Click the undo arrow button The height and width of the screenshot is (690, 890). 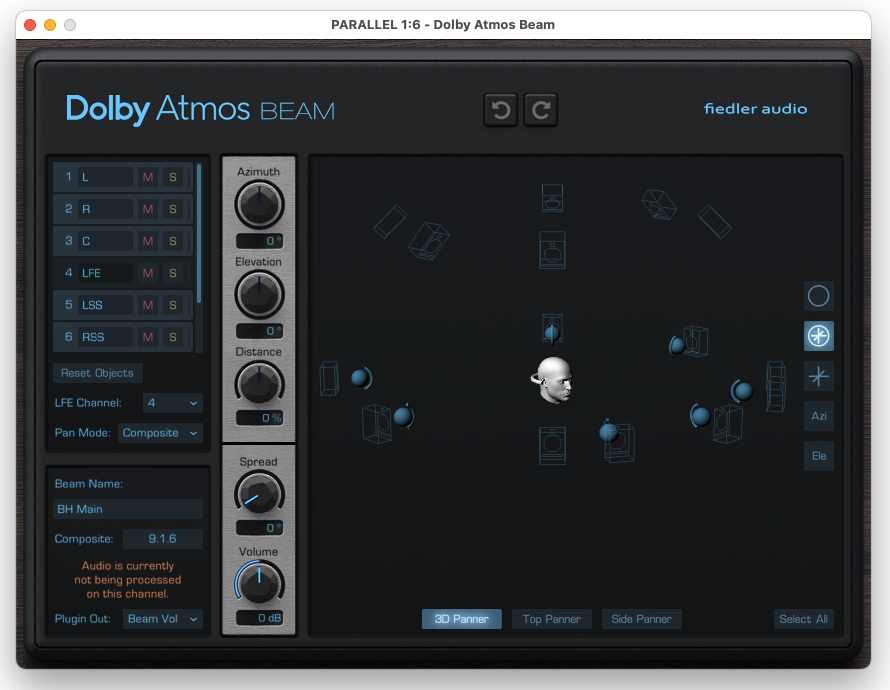point(500,110)
